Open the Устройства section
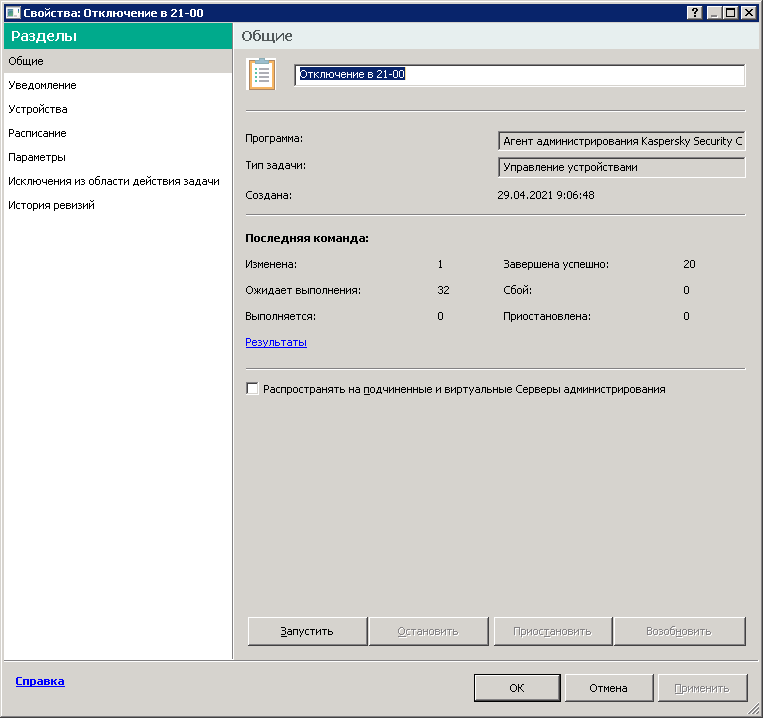The height and width of the screenshot is (718, 763). coord(118,109)
